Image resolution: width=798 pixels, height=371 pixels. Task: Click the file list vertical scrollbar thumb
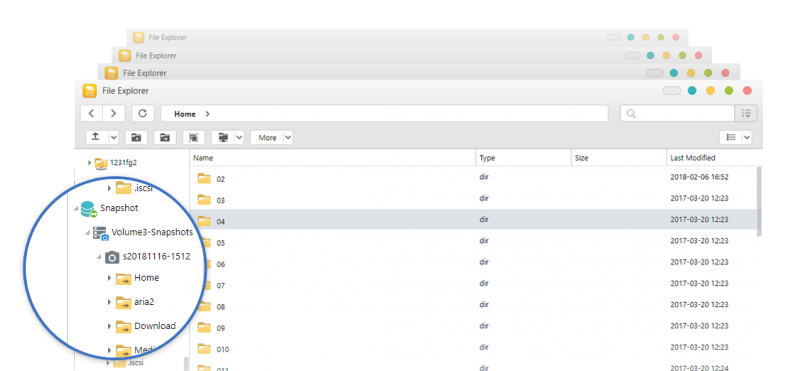pyautogui.click(x=759, y=201)
